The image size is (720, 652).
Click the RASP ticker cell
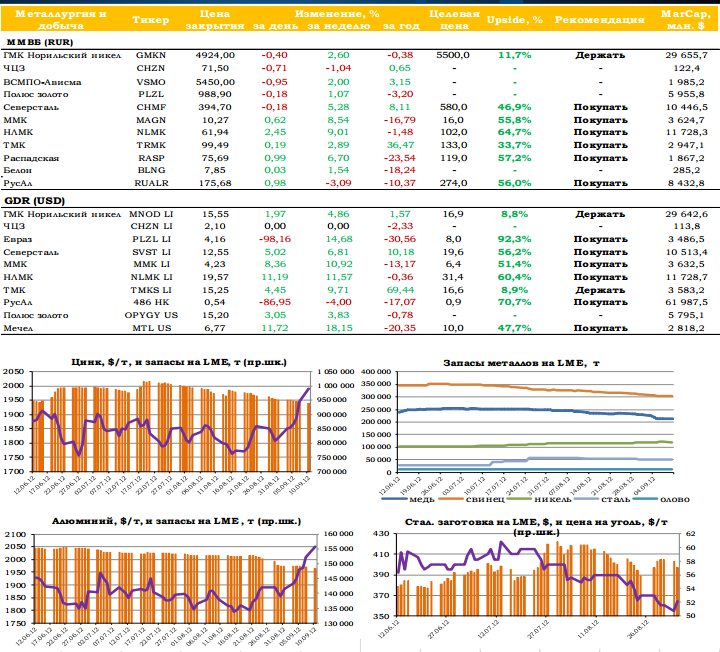(151, 158)
